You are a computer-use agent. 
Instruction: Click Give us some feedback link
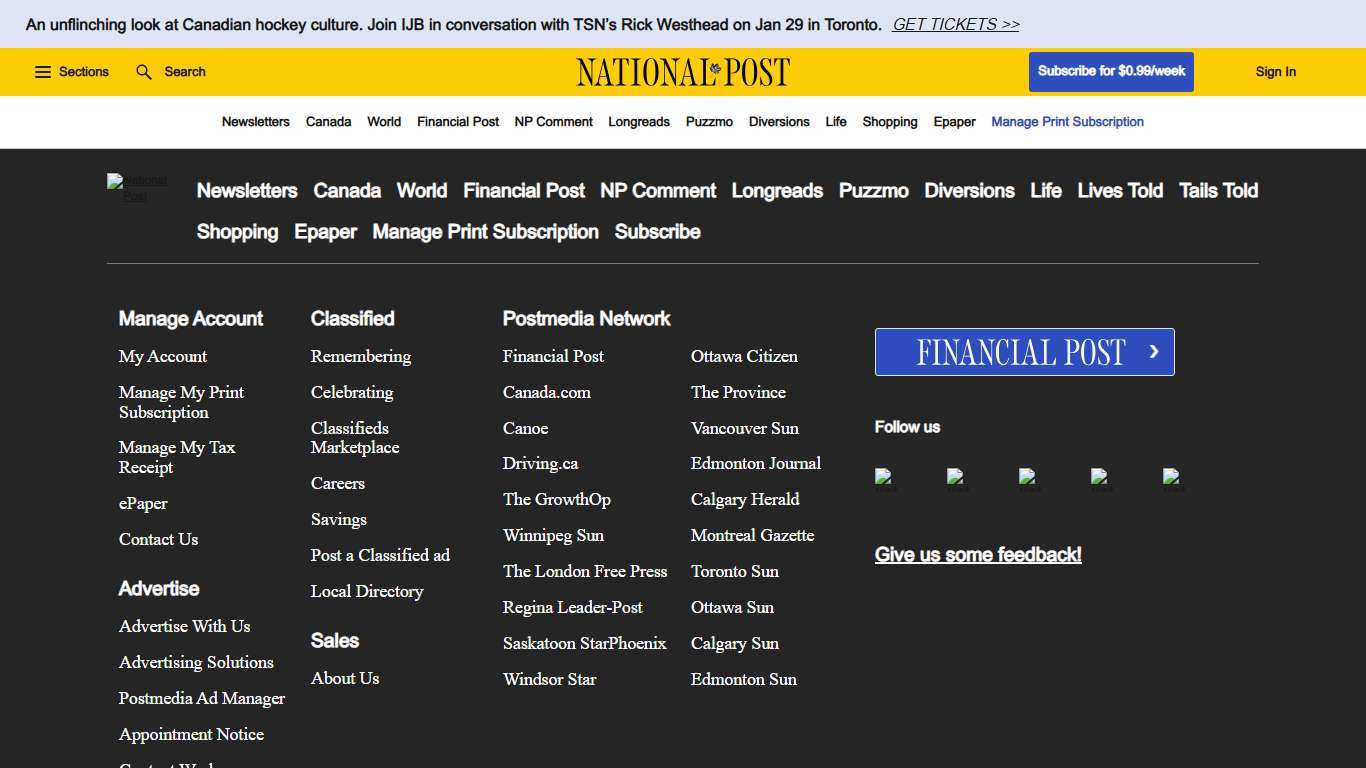(977, 554)
